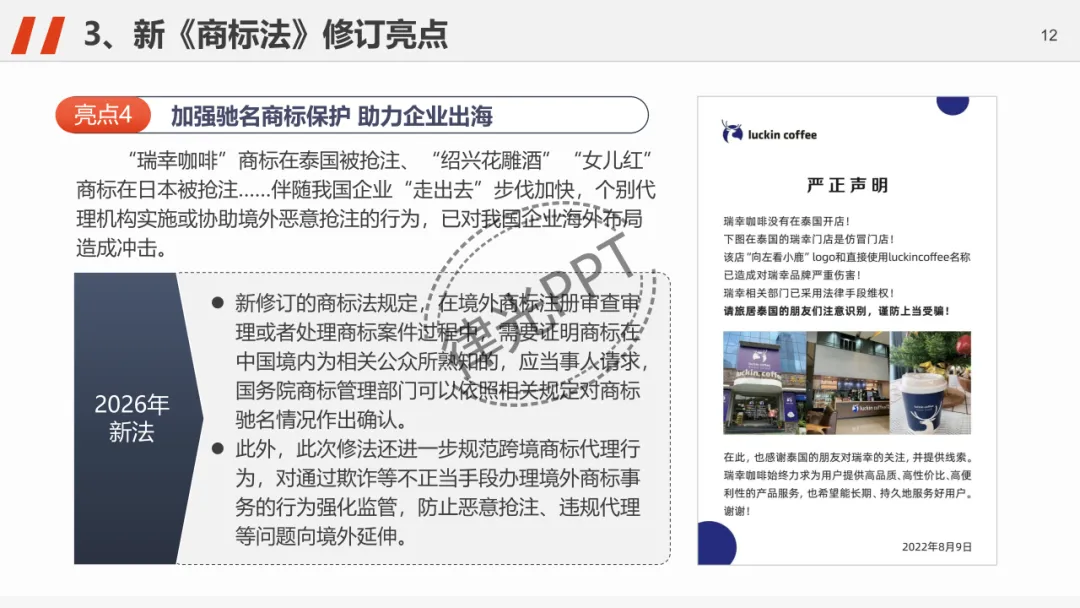Click the paragraph starting “瑞幸咖啡”商标在泰国被抢注
Screen dimensions: 1080x608
tap(366, 204)
